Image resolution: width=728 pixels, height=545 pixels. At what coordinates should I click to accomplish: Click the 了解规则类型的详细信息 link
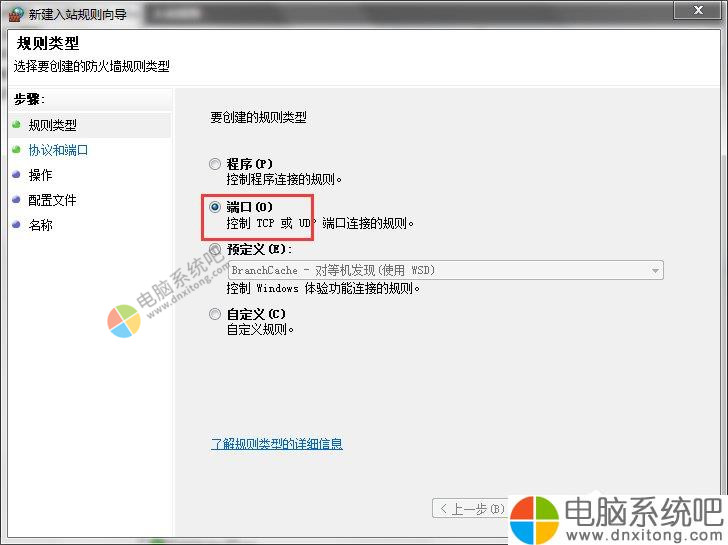pyautogui.click(x=277, y=444)
